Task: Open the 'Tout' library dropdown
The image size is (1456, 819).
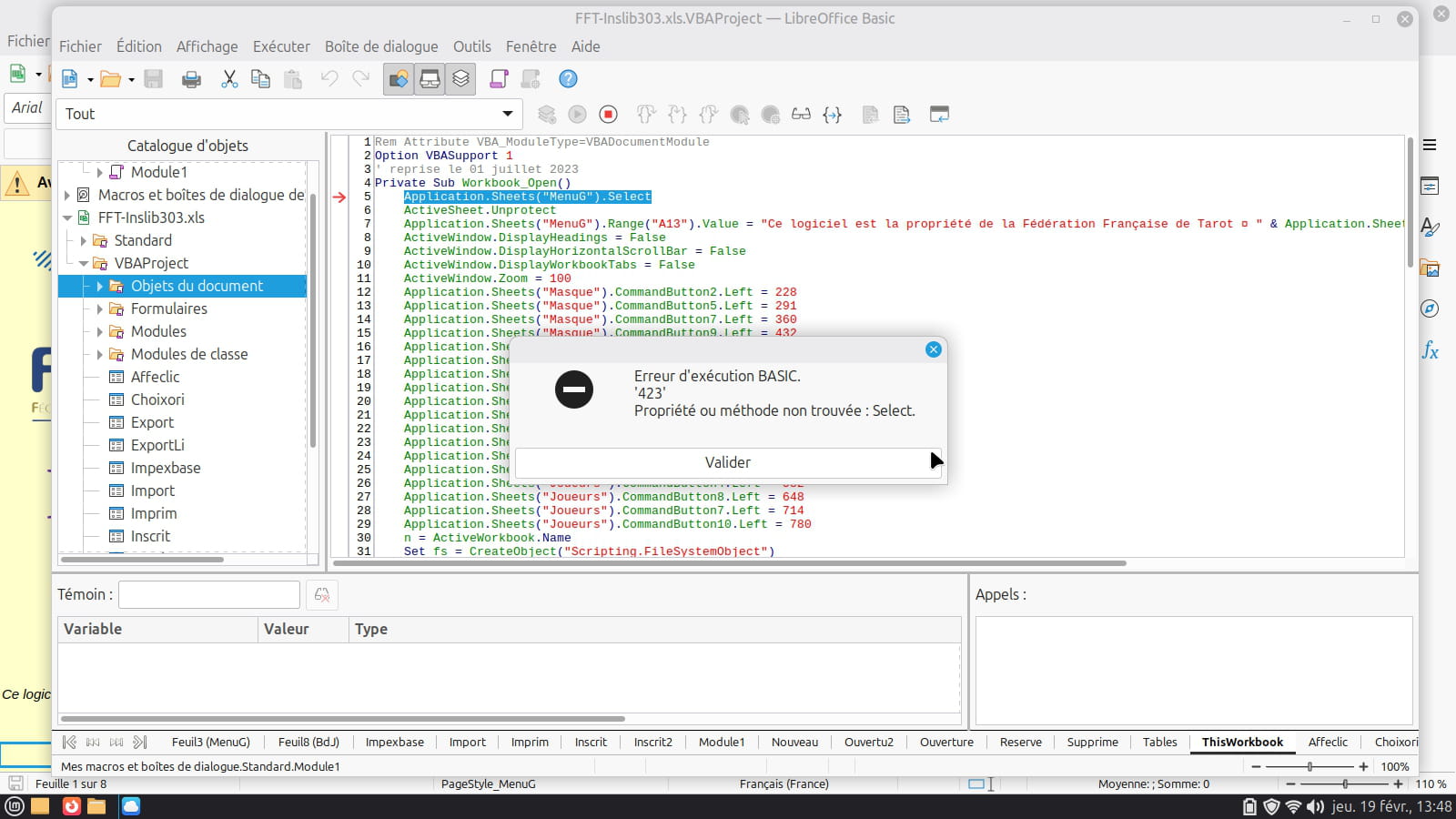Action: pos(507,114)
